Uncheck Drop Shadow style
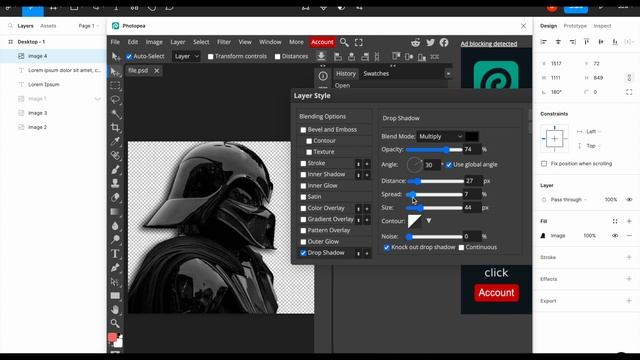The width and height of the screenshot is (640, 360). tap(303, 253)
